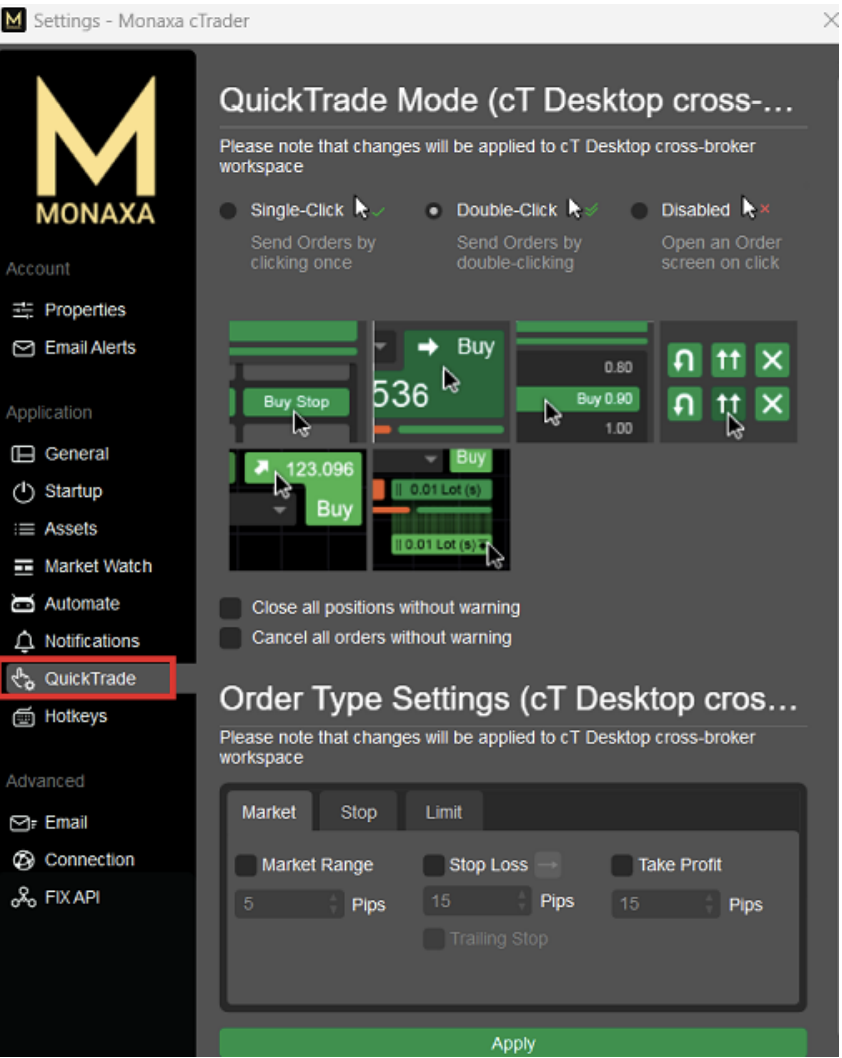Click the Notifications bell icon

pyautogui.click(x=24, y=642)
